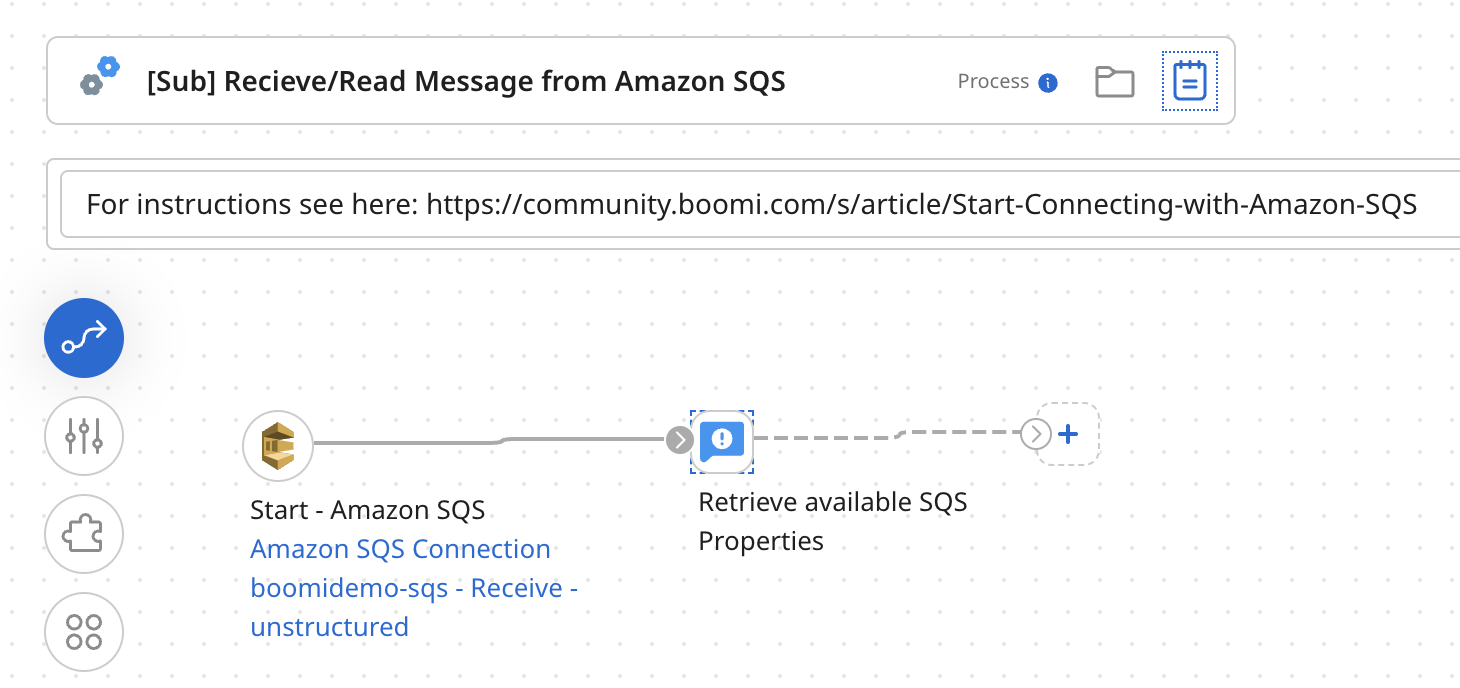The width and height of the screenshot is (1460, 688).
Task: Select the dashed connector line between shapes
Action: click(x=880, y=434)
